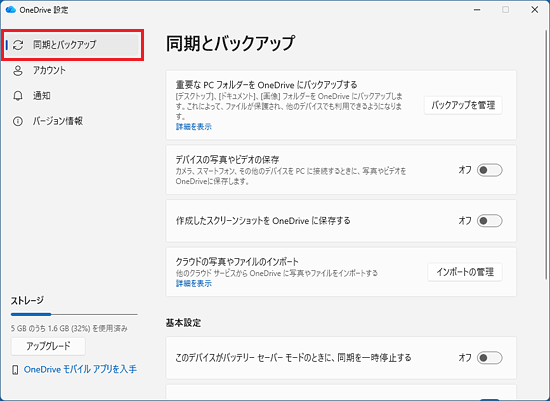The height and width of the screenshot is (401, 550).
Task: Click the 5 GB のうち 1.6 GB usage text
Action: tap(69, 328)
